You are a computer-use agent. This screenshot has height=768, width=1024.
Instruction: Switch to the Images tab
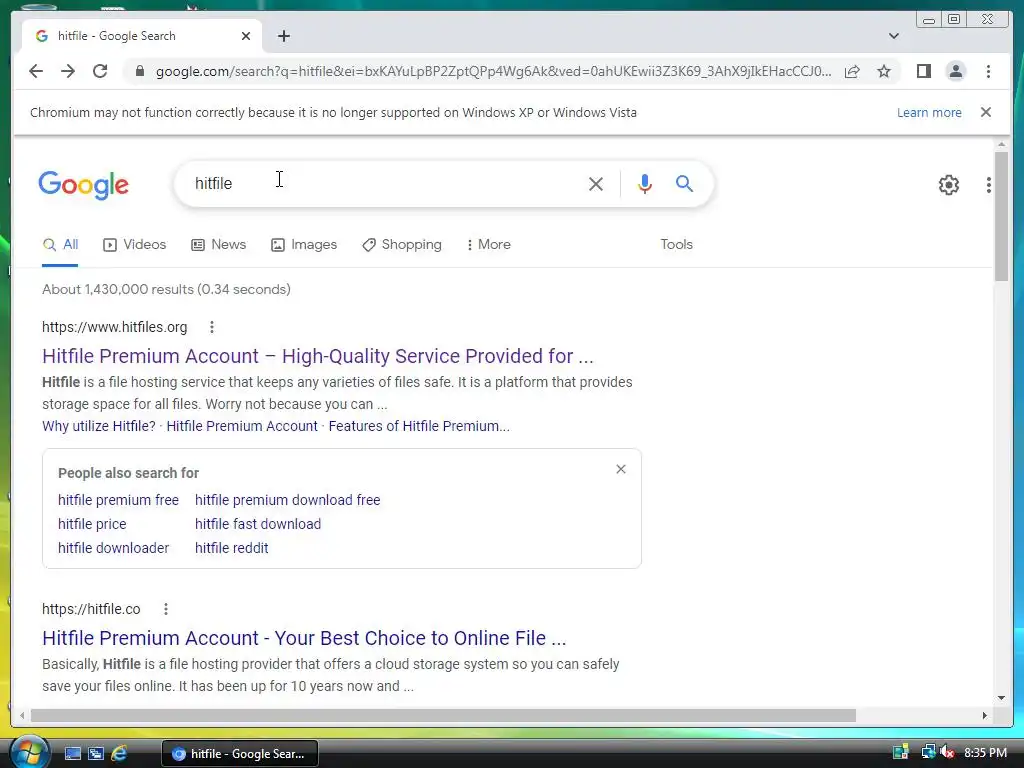click(x=304, y=245)
